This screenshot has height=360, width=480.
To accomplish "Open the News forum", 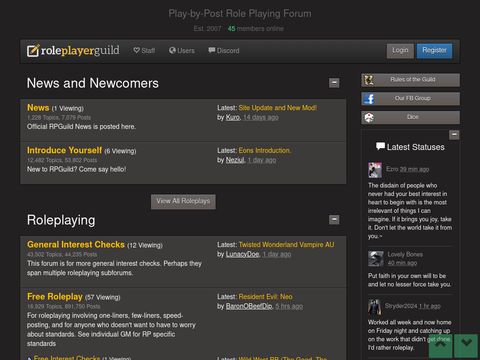I will pyautogui.click(x=38, y=108).
